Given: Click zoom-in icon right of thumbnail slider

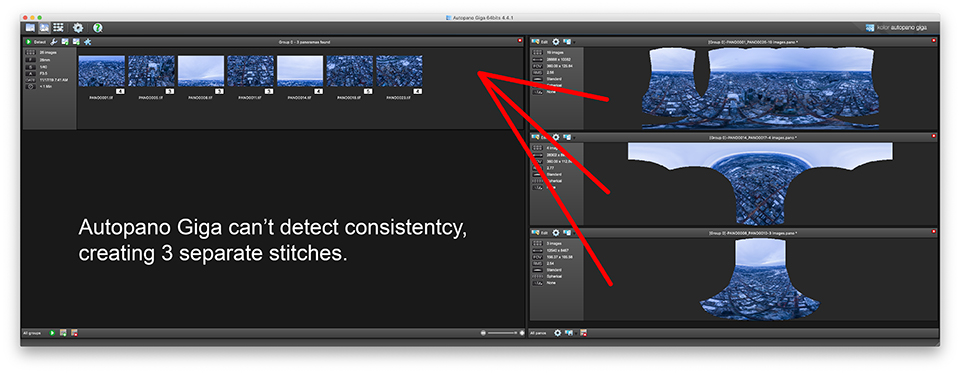Looking at the screenshot, I should point(522,333).
